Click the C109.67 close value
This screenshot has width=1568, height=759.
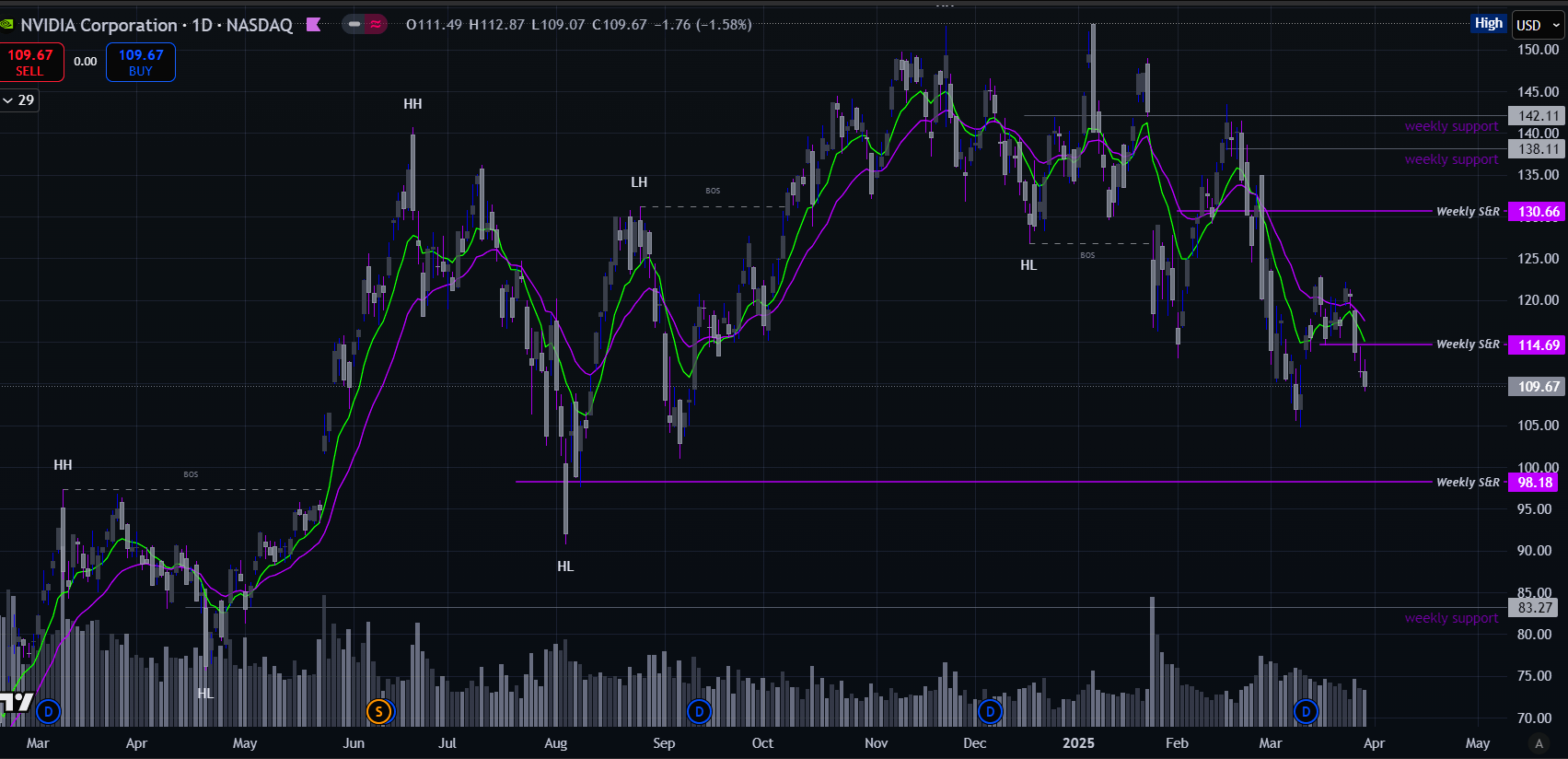[x=620, y=25]
